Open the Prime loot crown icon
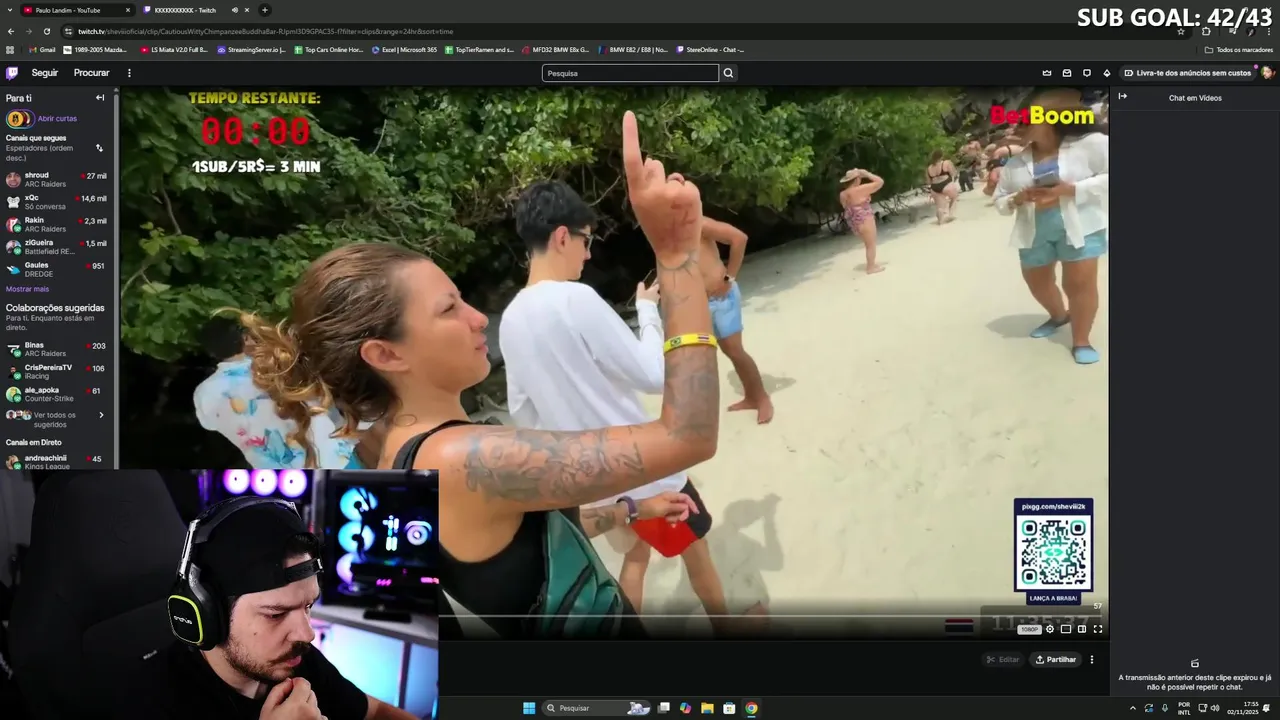Screen dimensions: 1280x720 [x=1047, y=73]
